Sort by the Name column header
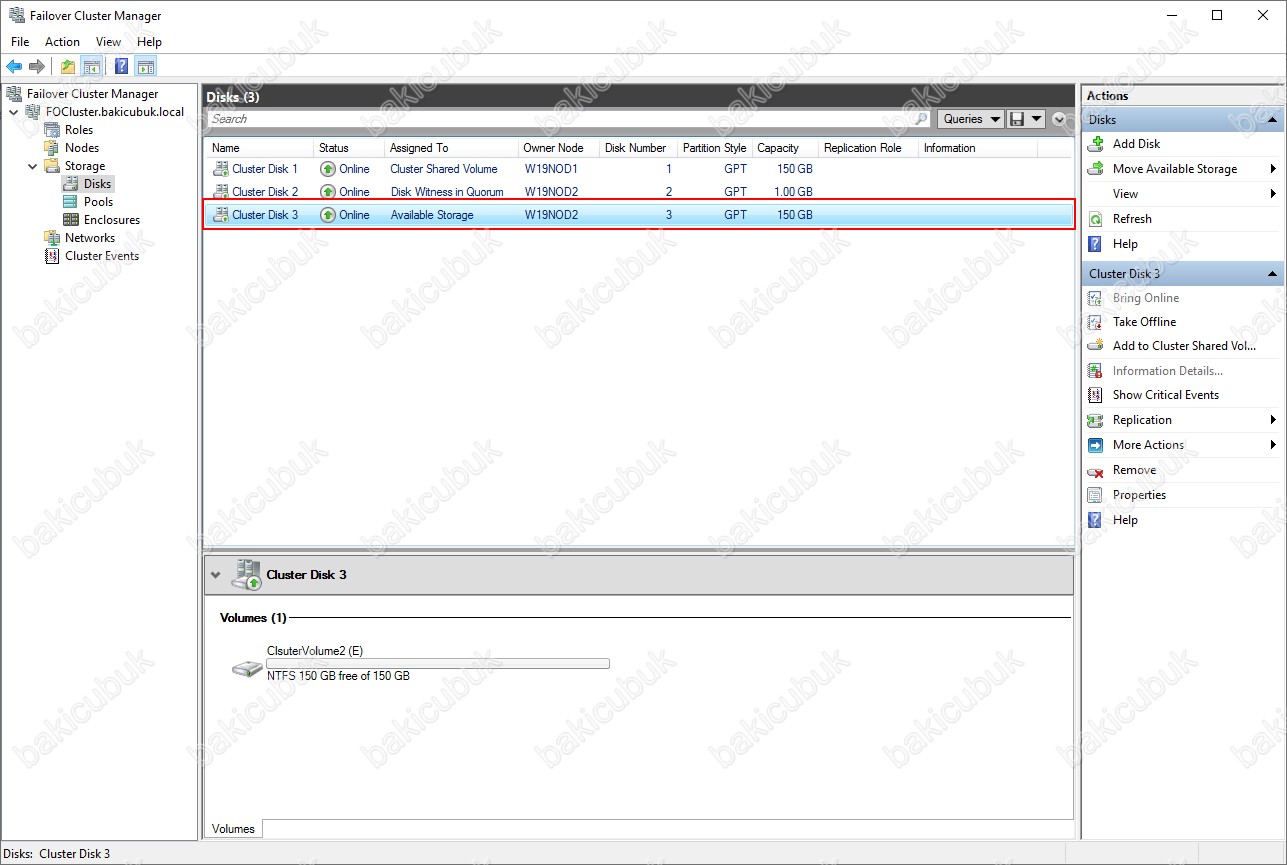Viewport: 1287px width, 865px height. [260, 148]
